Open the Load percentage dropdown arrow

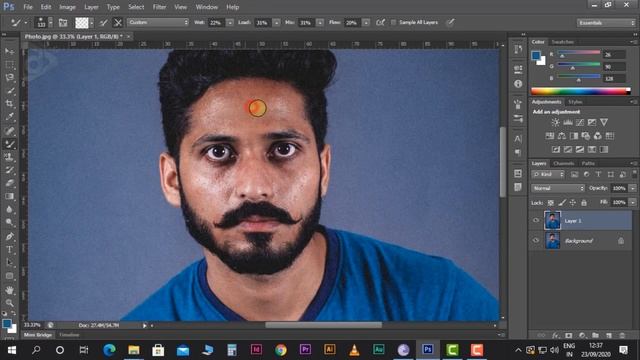click(276, 23)
